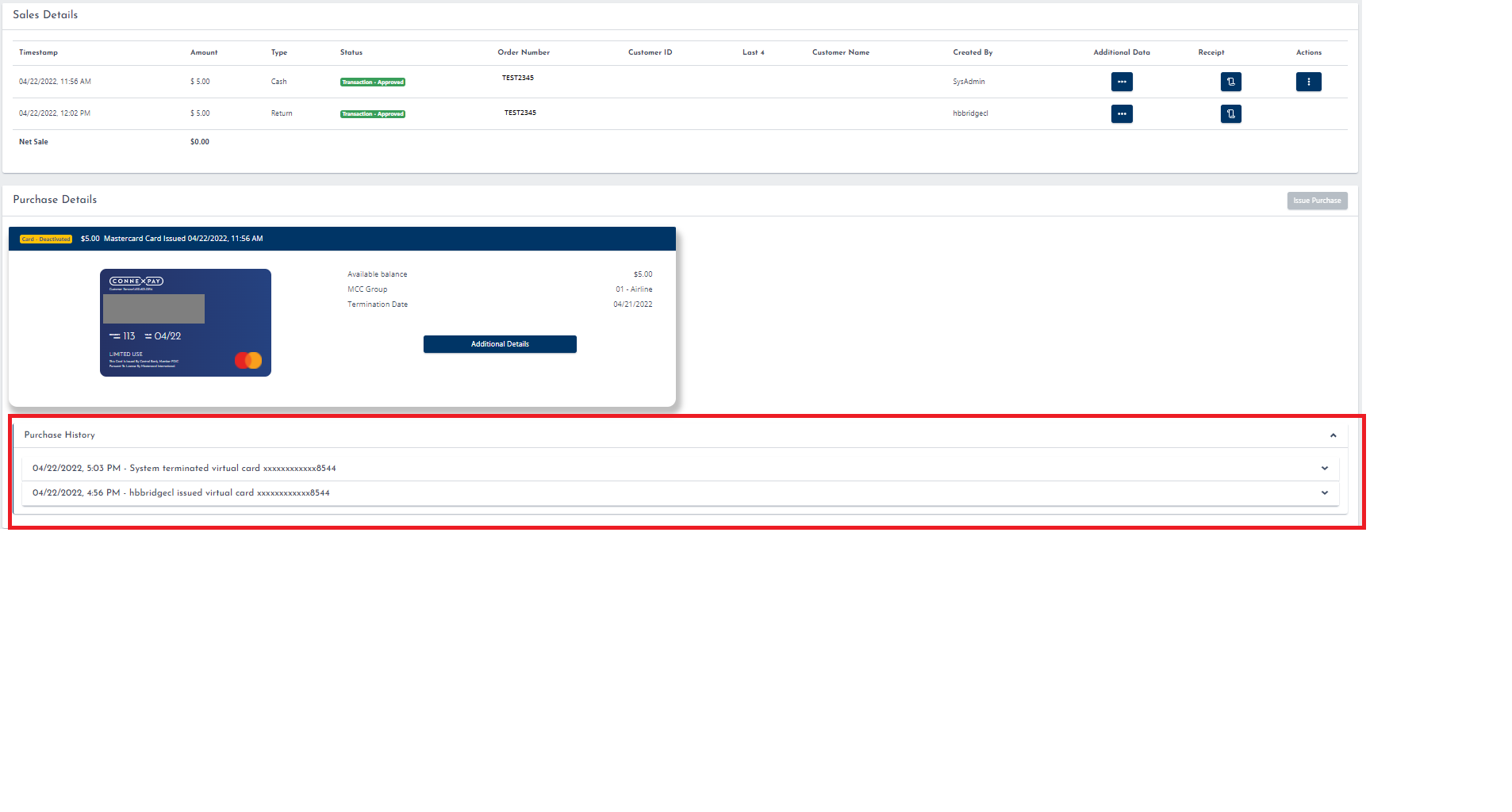This screenshot has height=812, width=1512.
Task: Click the Order Number column header
Action: point(524,52)
